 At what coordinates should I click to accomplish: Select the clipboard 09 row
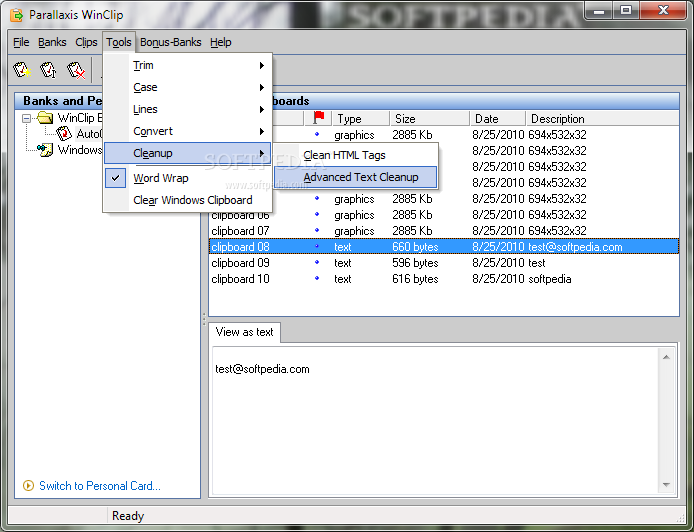coord(443,262)
